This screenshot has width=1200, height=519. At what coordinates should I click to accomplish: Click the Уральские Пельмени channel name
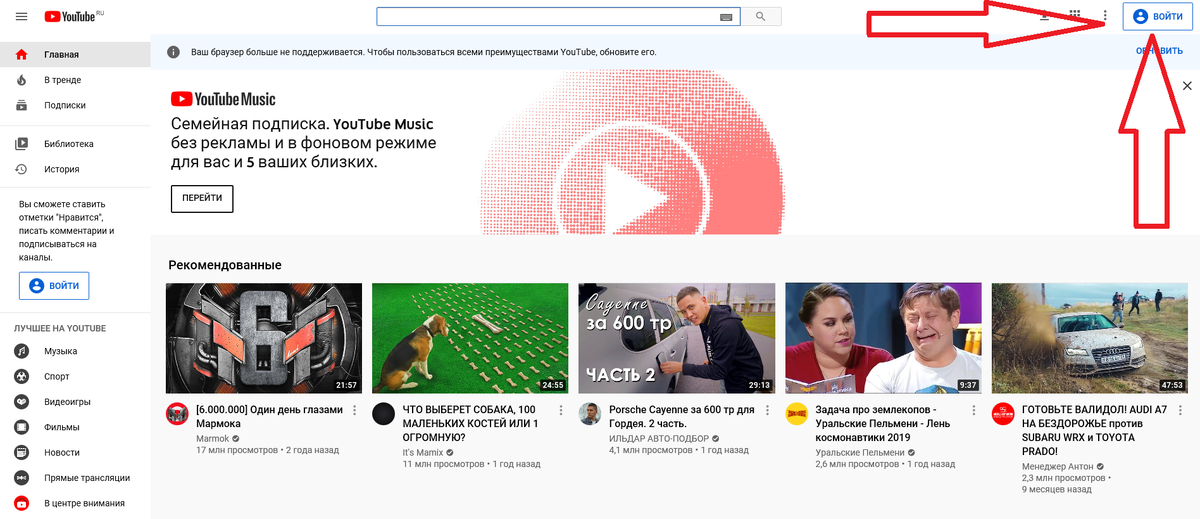click(x=861, y=452)
